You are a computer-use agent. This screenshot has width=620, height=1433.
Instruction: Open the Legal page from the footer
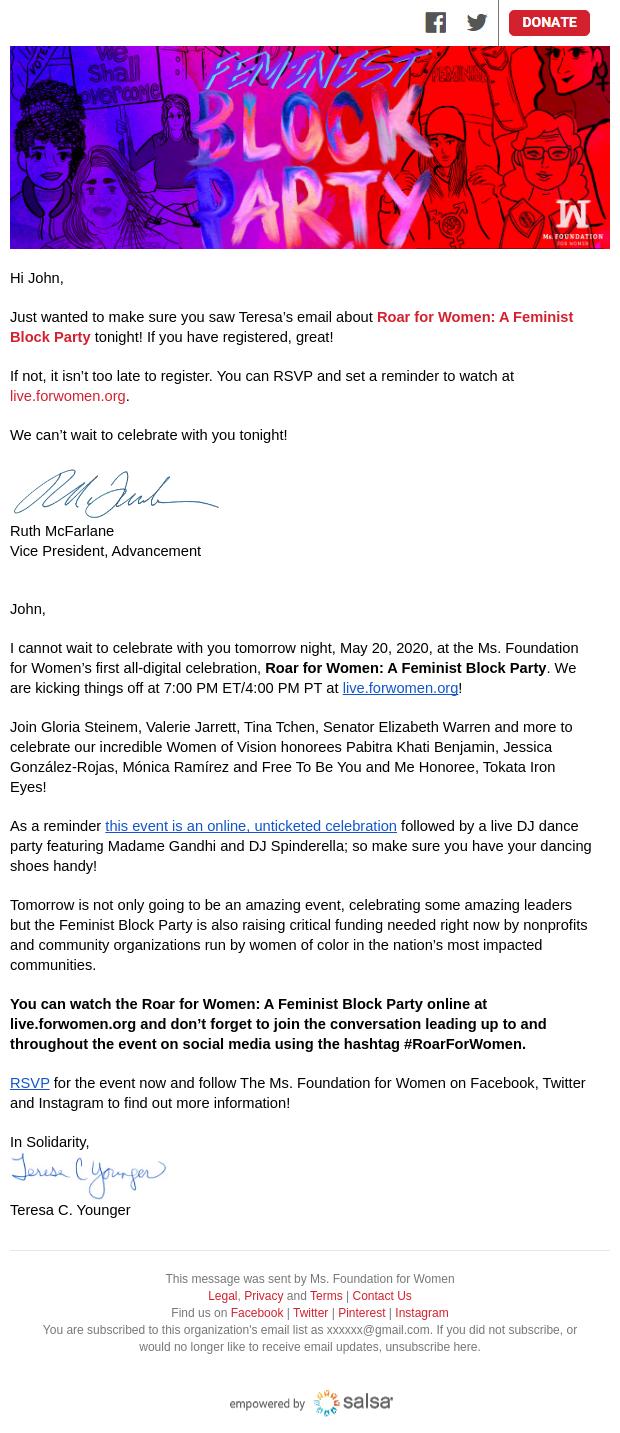(222, 1296)
